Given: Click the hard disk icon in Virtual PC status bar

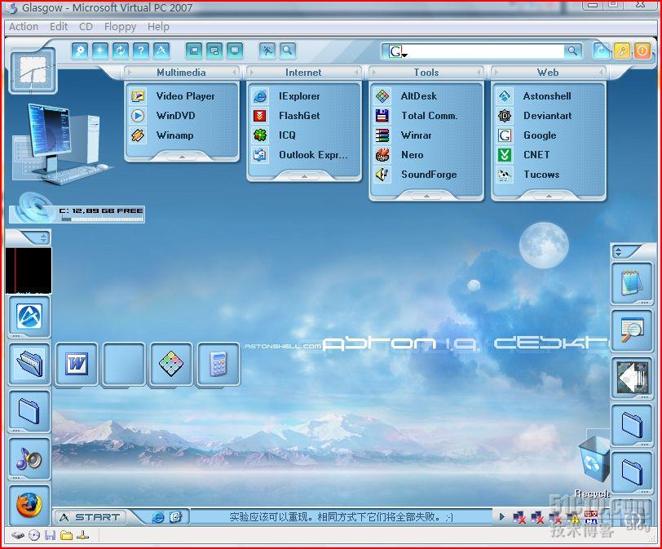Looking at the screenshot, I should click(18, 536).
